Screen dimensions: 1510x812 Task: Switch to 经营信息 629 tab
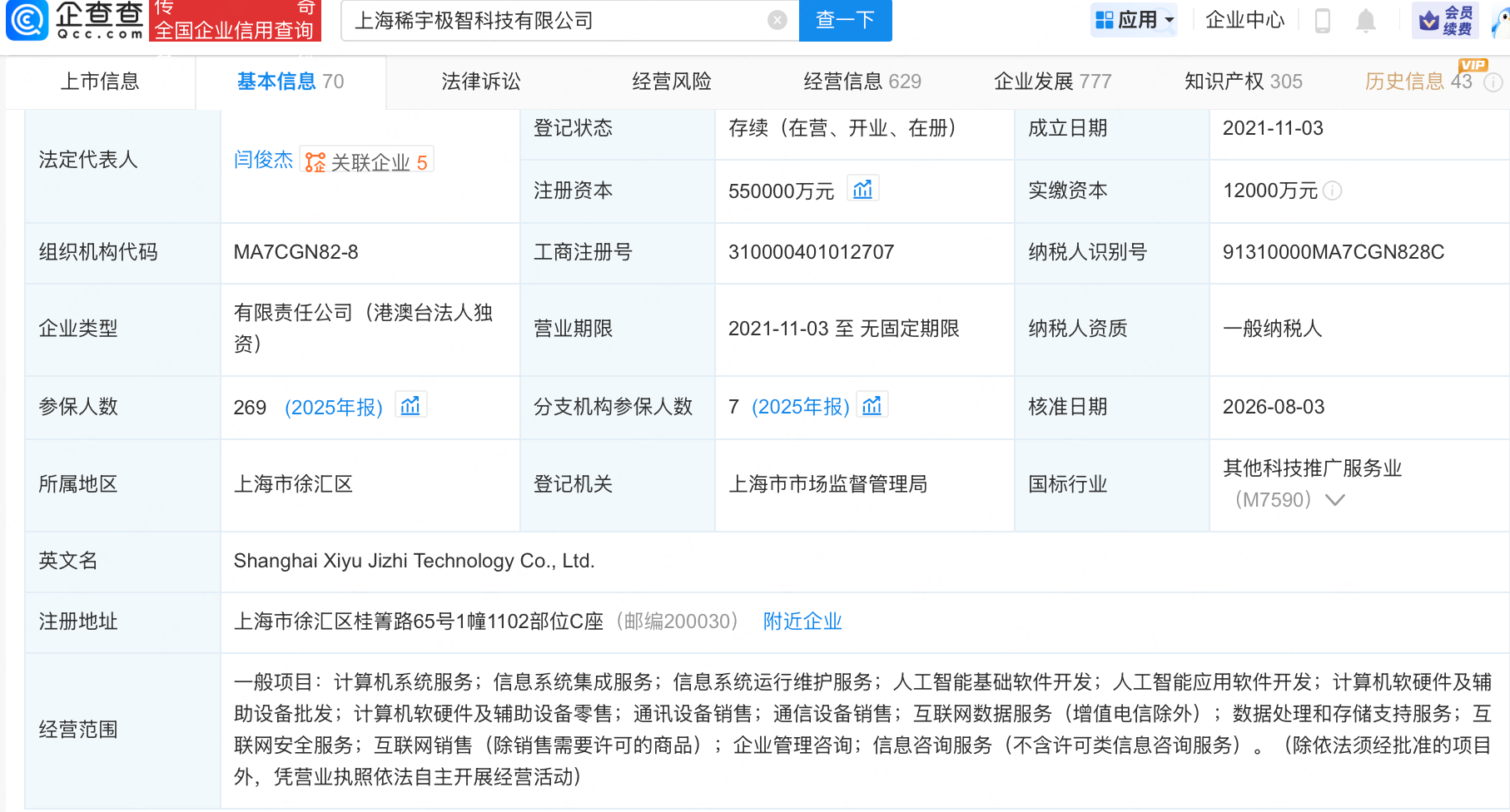pos(862,82)
